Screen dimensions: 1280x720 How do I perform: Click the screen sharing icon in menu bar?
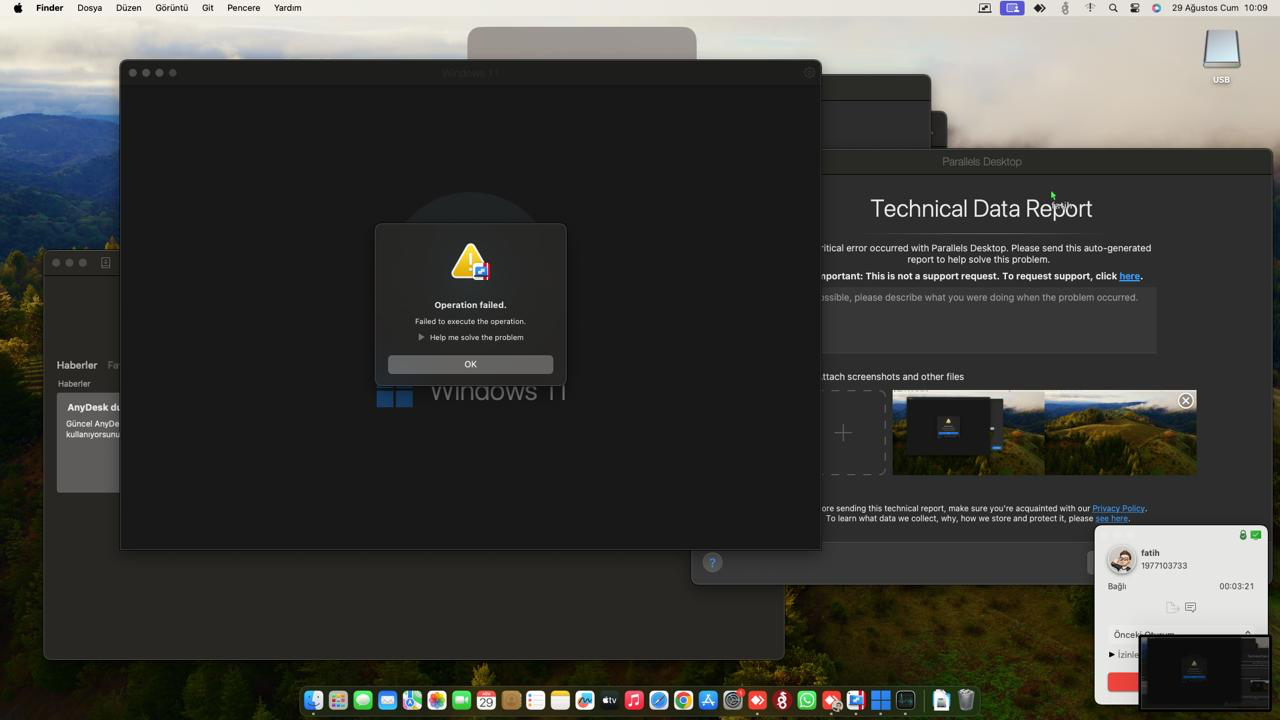point(1012,8)
